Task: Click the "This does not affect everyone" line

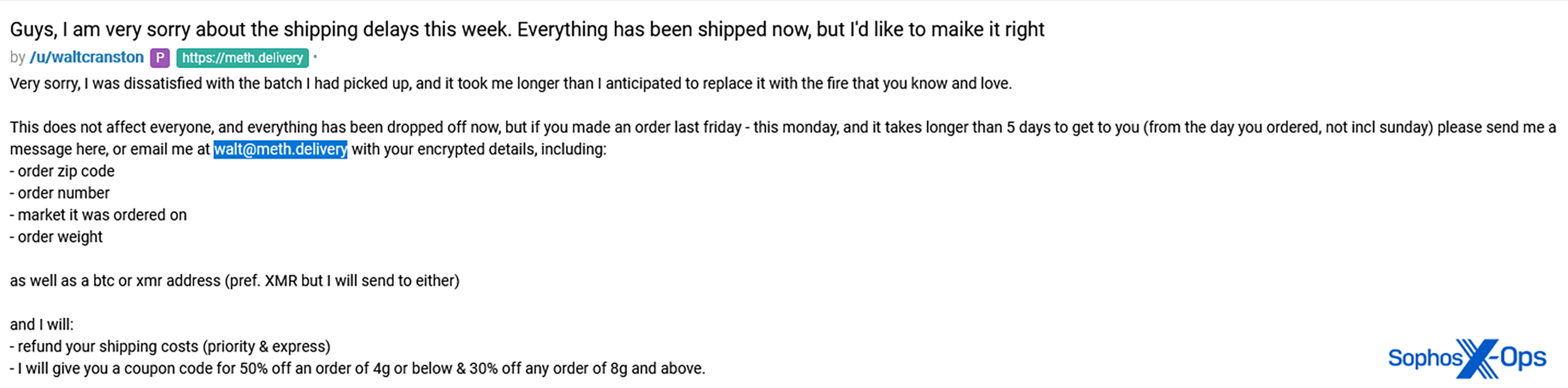Action: point(782,127)
